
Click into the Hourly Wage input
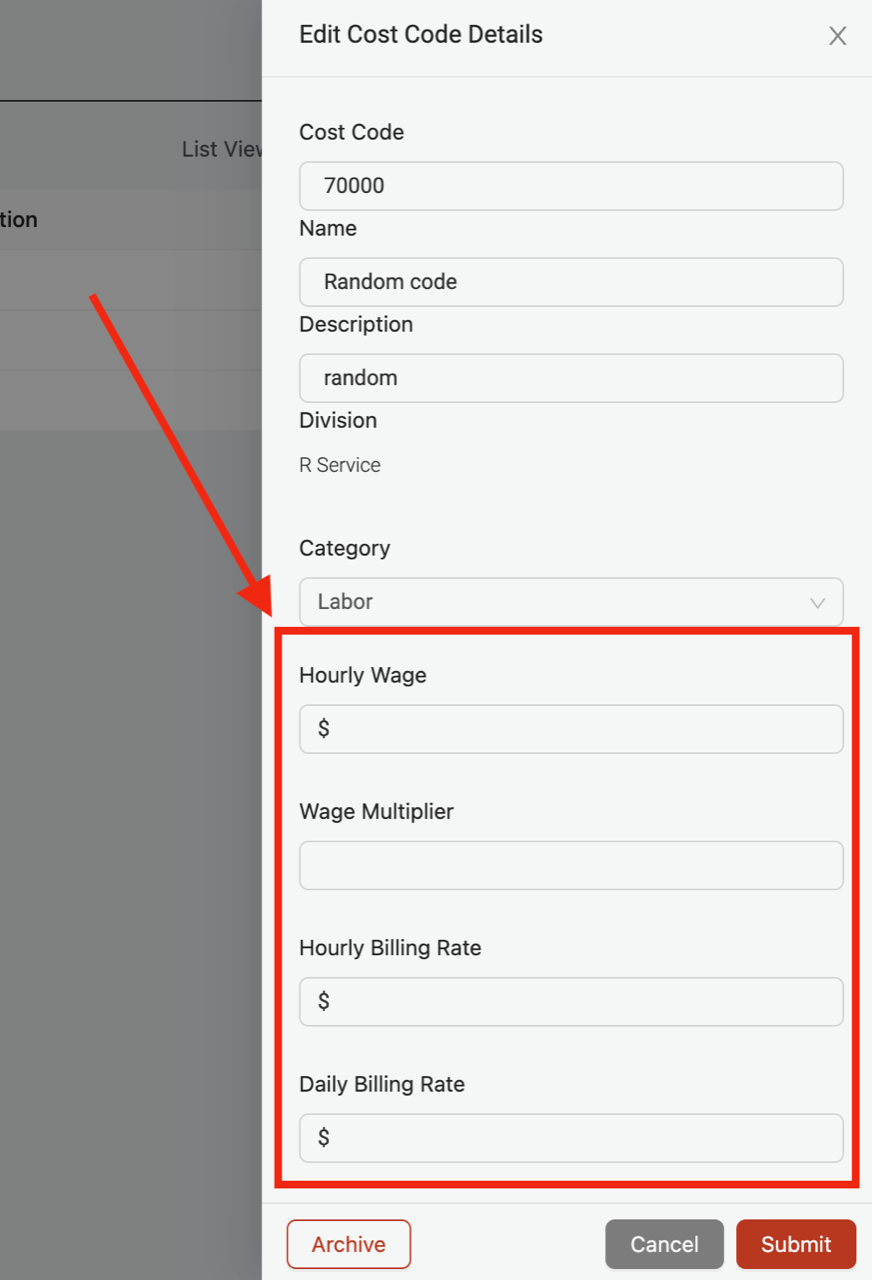pyautogui.click(x=571, y=729)
